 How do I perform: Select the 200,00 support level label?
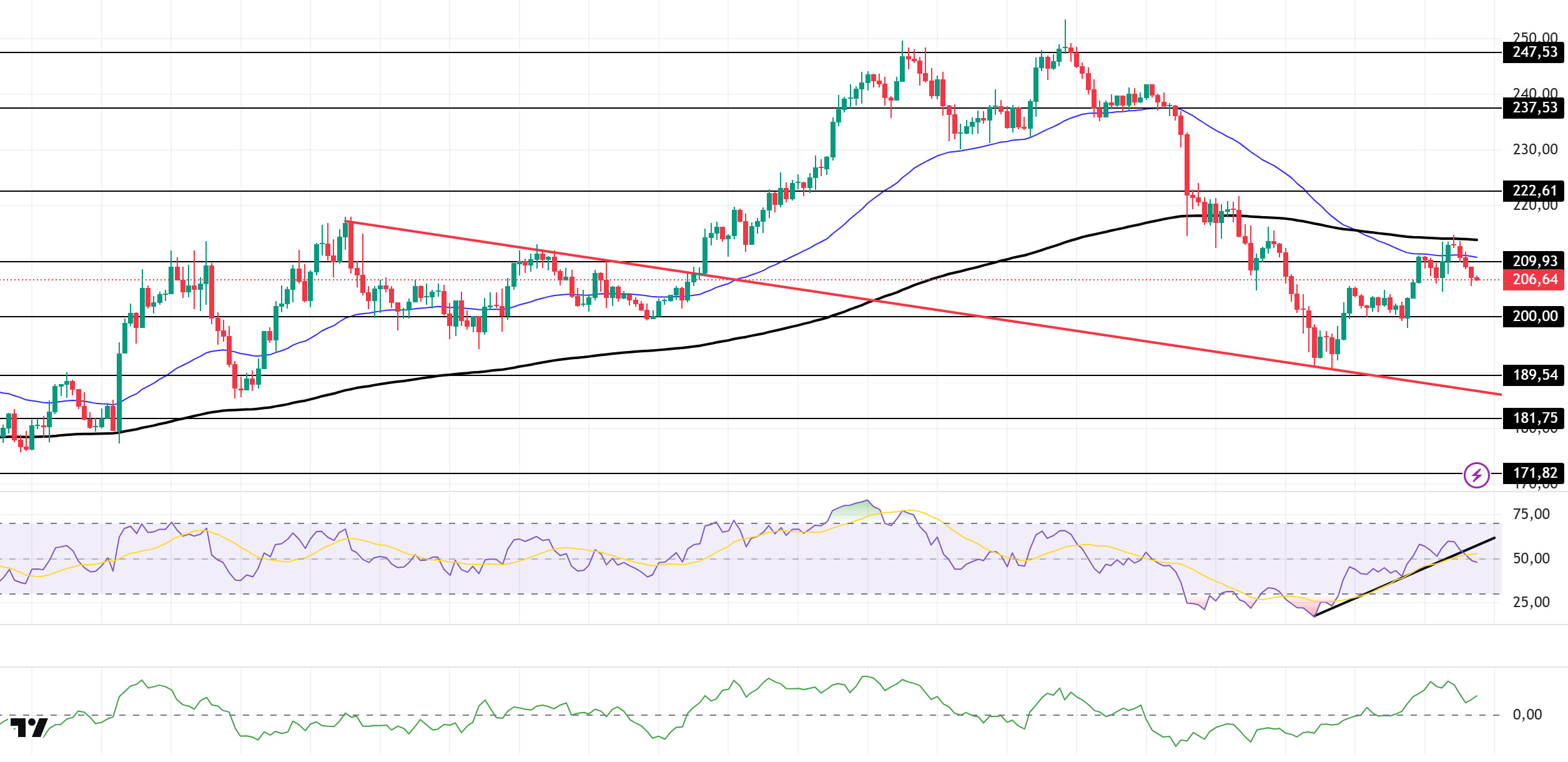coord(1534,317)
